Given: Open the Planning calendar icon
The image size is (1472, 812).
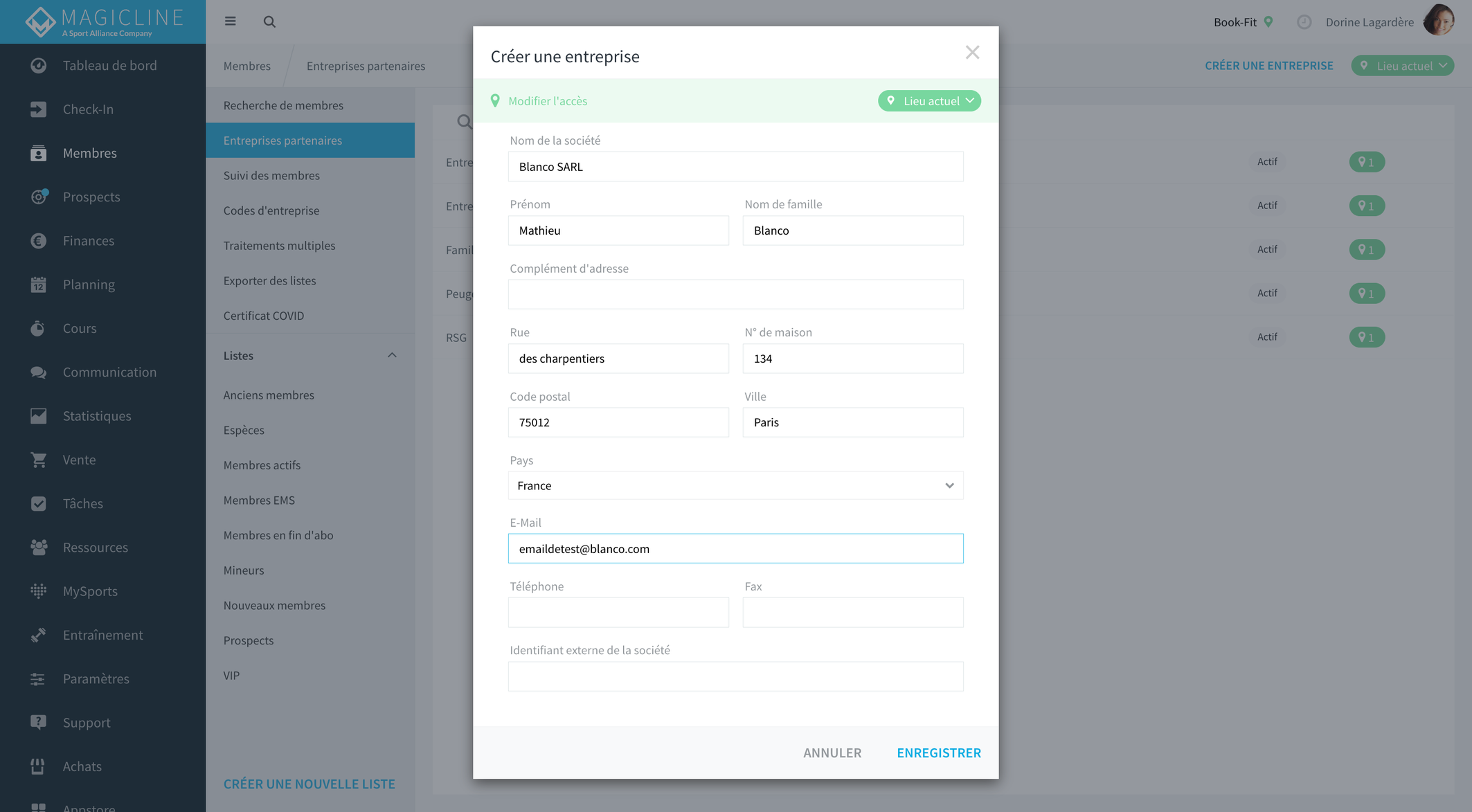Looking at the screenshot, I should pyautogui.click(x=39, y=285).
